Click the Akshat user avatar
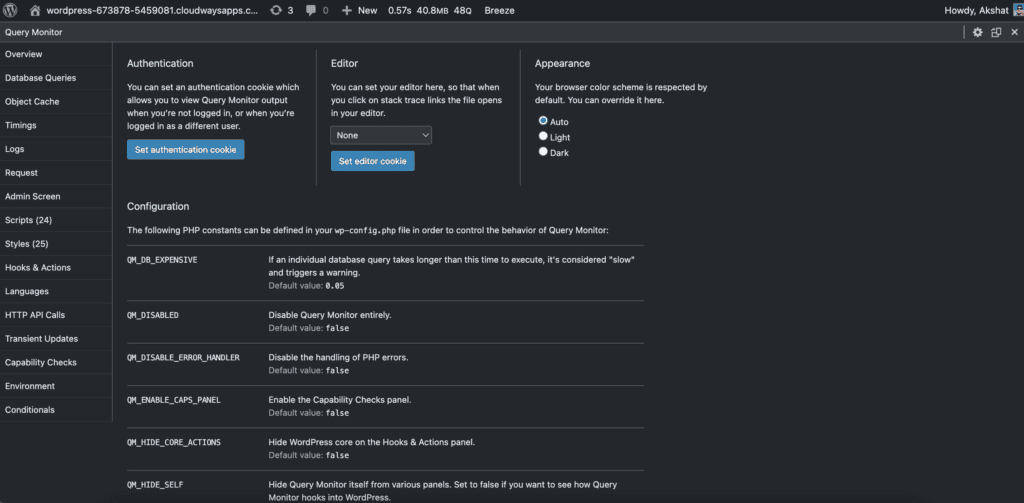1024x503 pixels. click(1018, 10)
